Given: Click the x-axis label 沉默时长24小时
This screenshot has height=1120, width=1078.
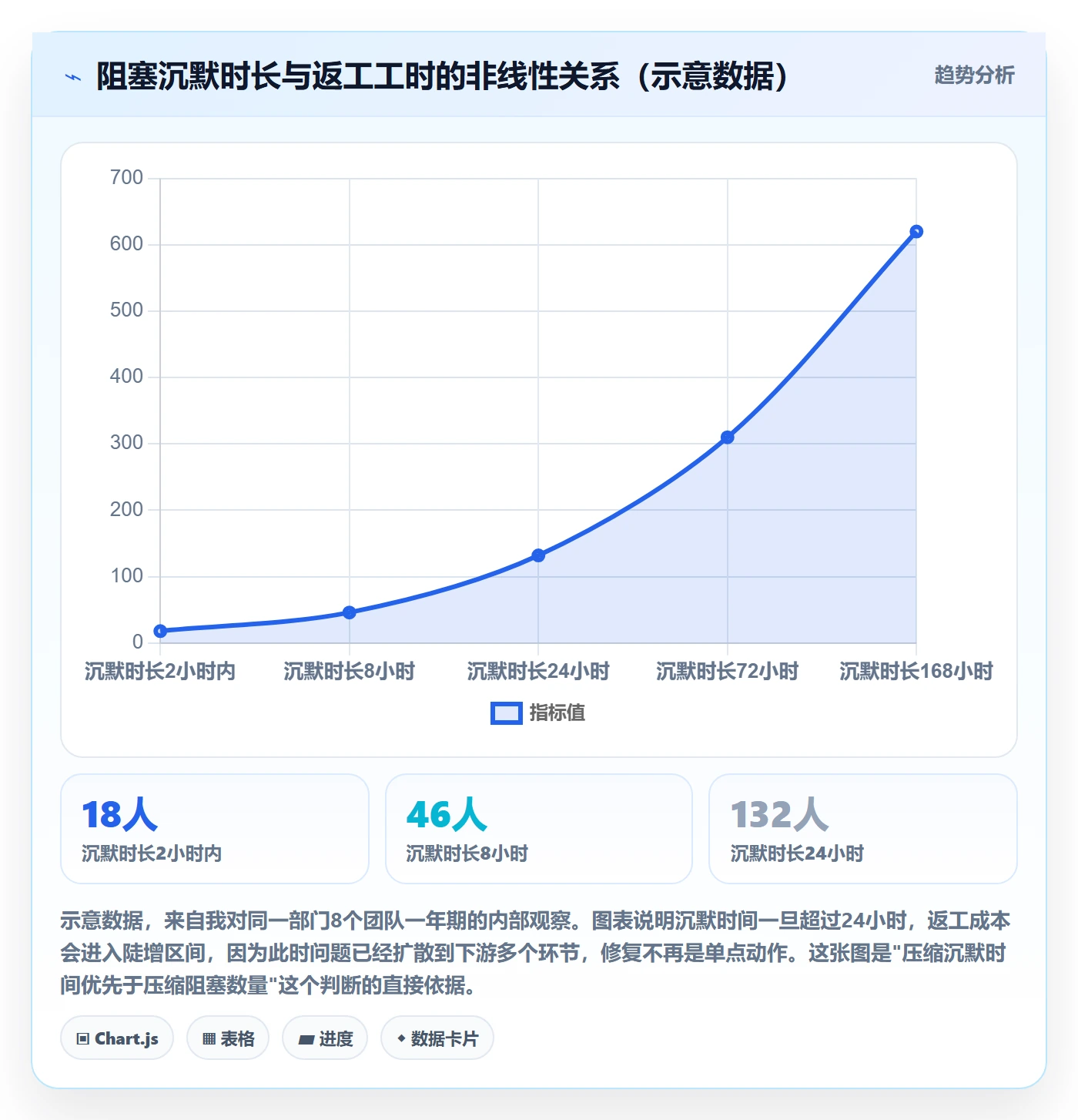Looking at the screenshot, I should coord(538,672).
